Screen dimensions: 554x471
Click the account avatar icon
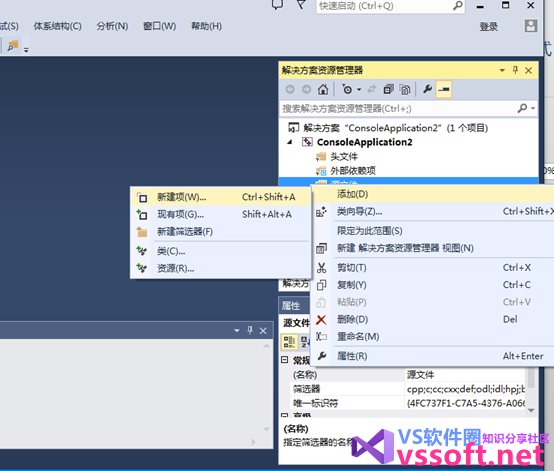[x=531, y=26]
